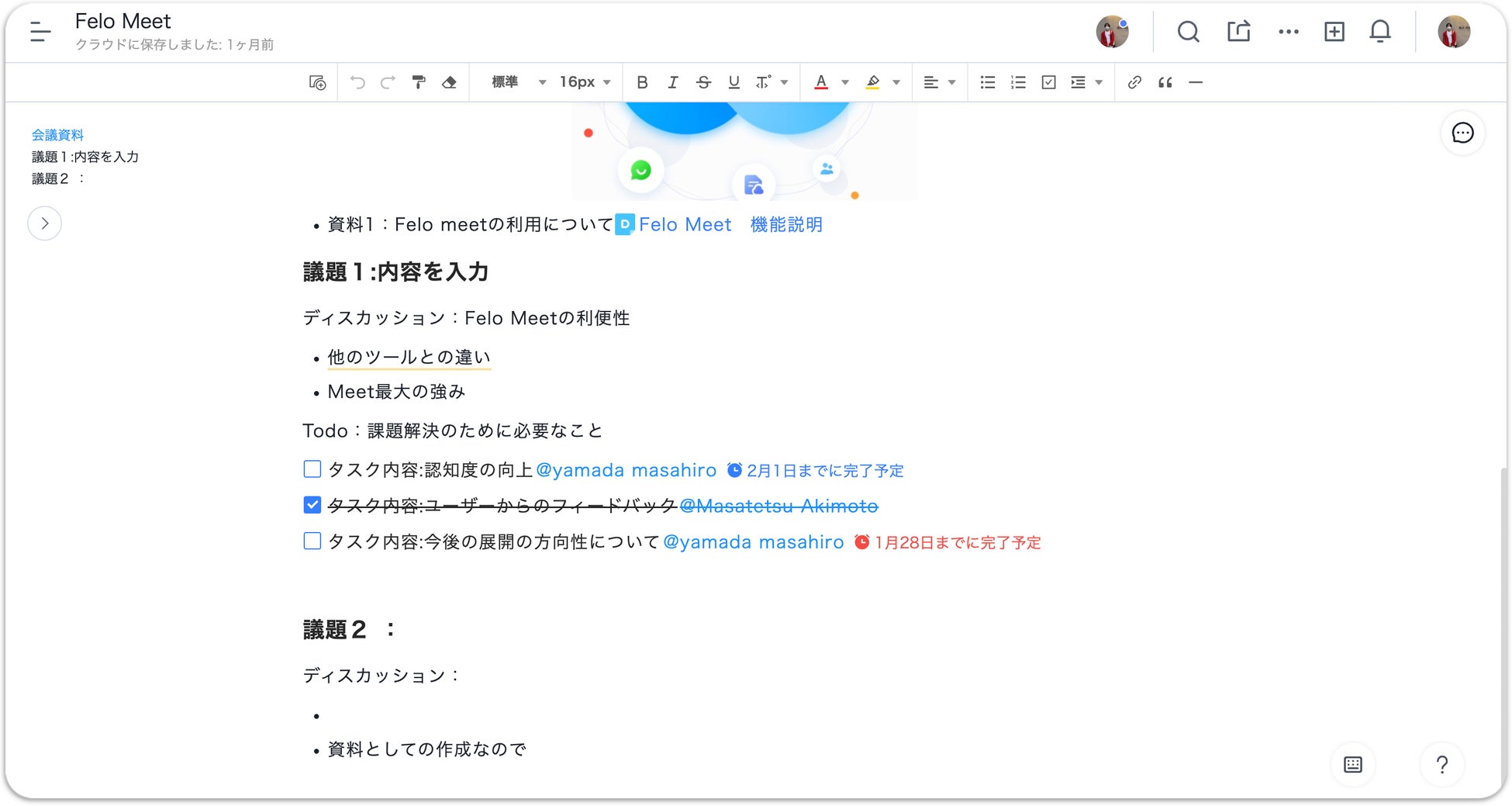Expand the indent options arrow
This screenshot has width=1512, height=806.
coord(1099,82)
